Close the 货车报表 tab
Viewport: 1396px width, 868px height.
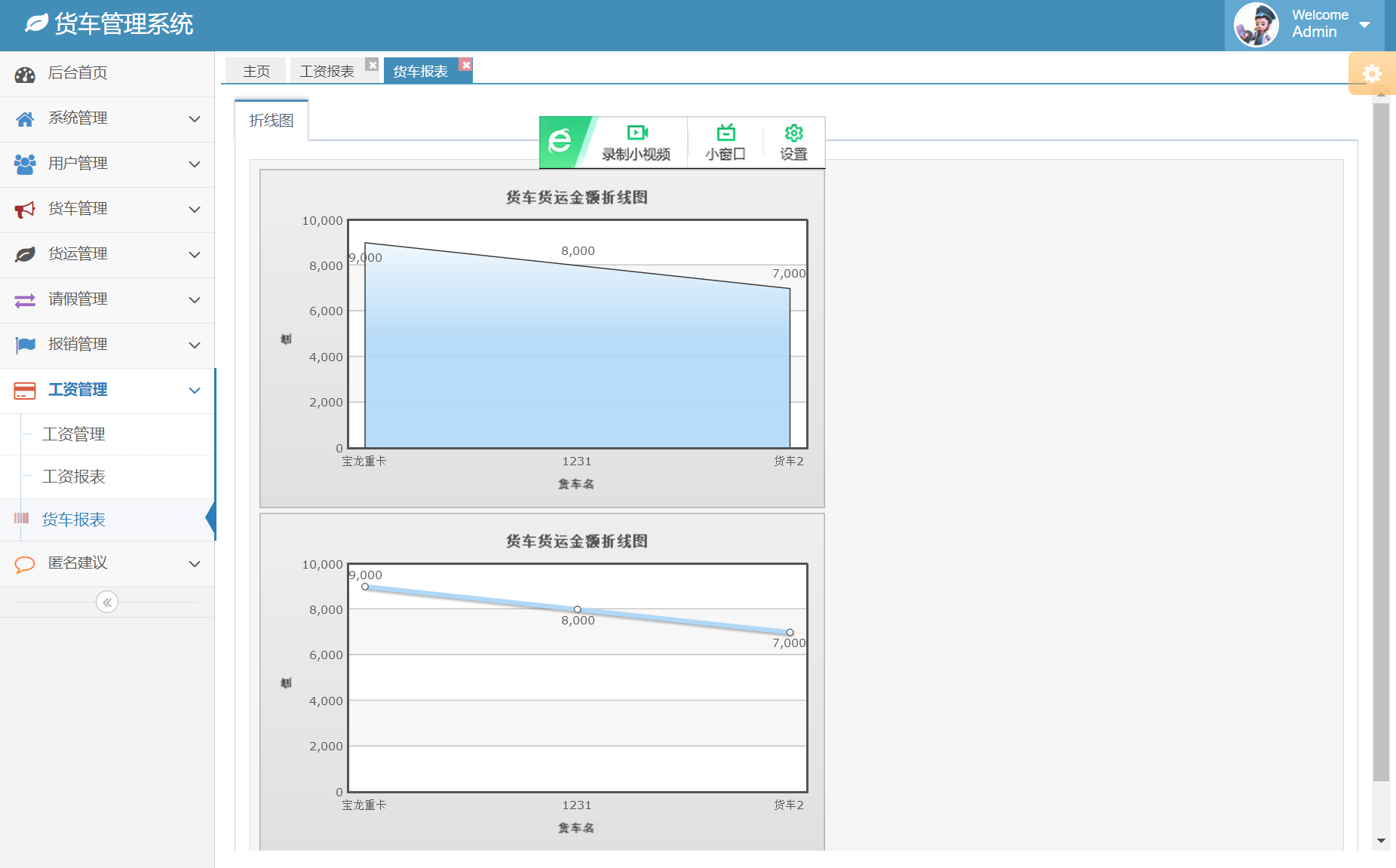pyautogui.click(x=466, y=65)
